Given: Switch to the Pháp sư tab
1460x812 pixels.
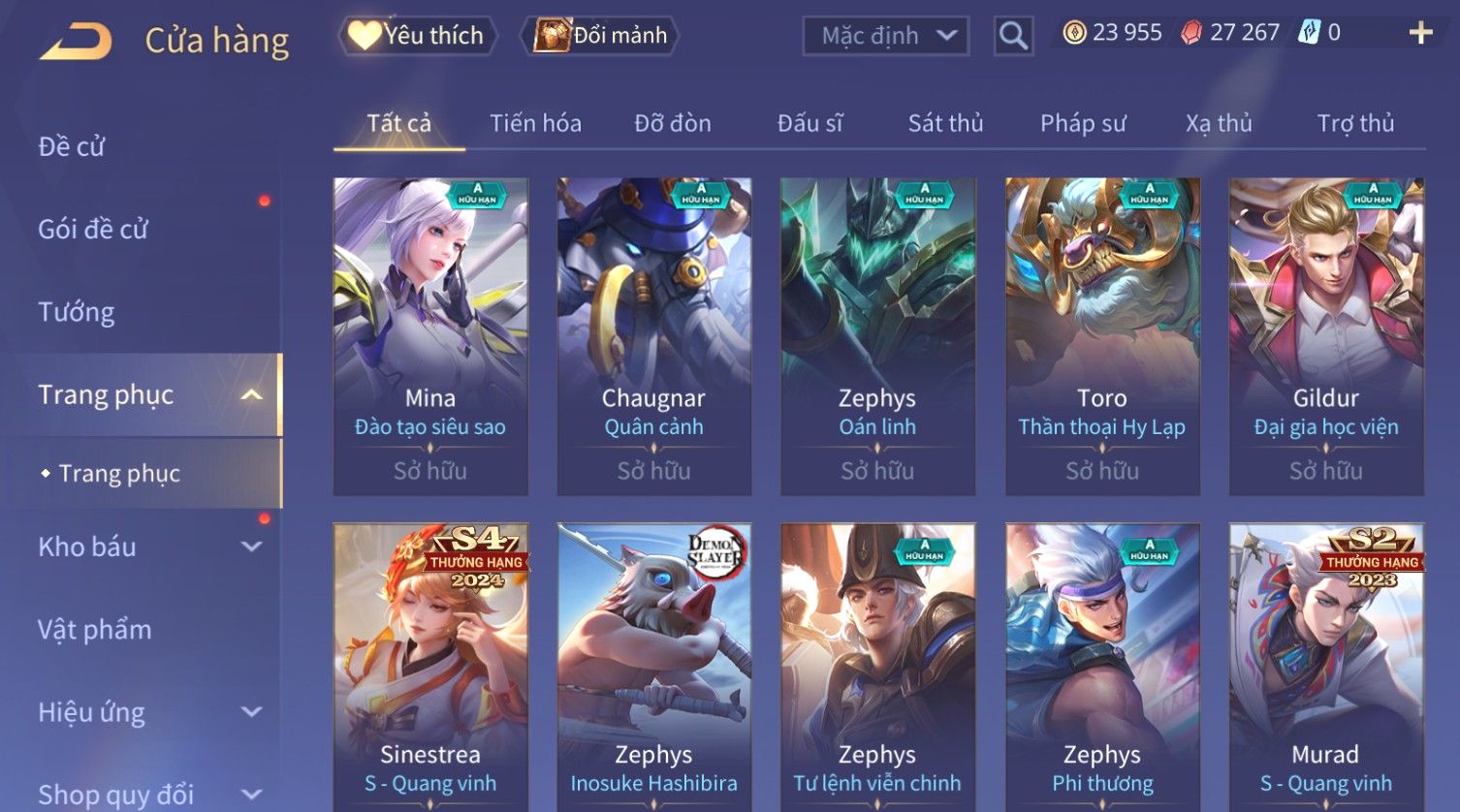Looking at the screenshot, I should [x=1083, y=123].
